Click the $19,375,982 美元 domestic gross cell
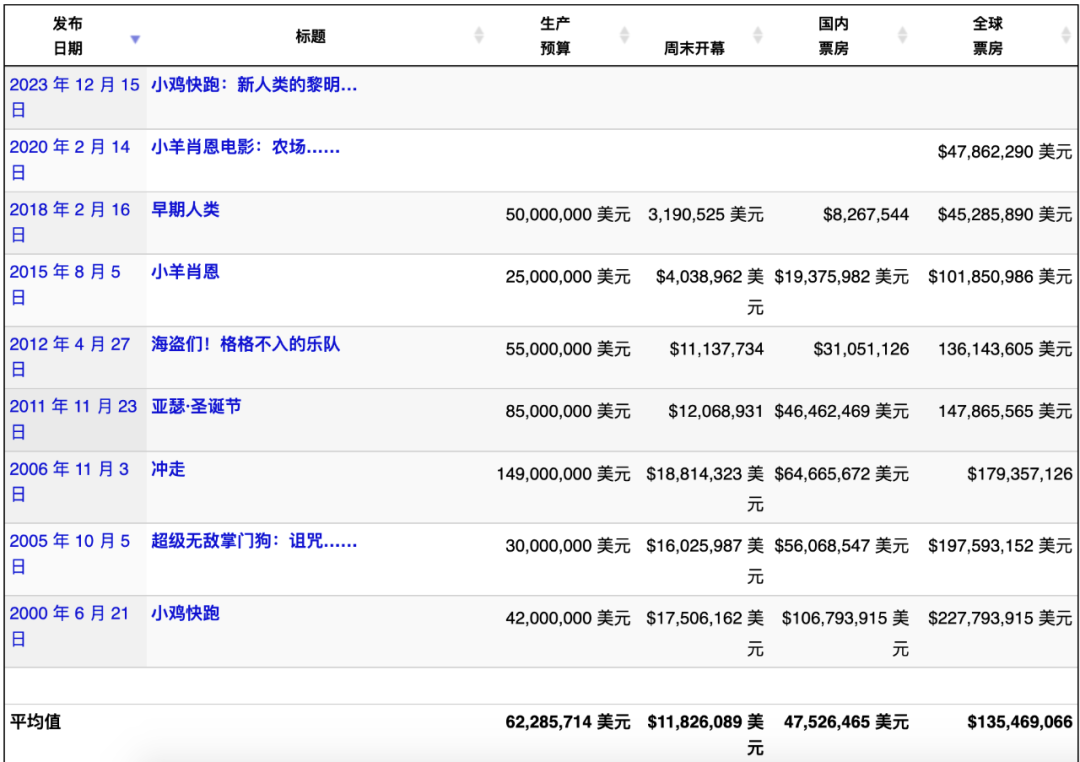This screenshot has height=762, width=1080. tap(841, 277)
